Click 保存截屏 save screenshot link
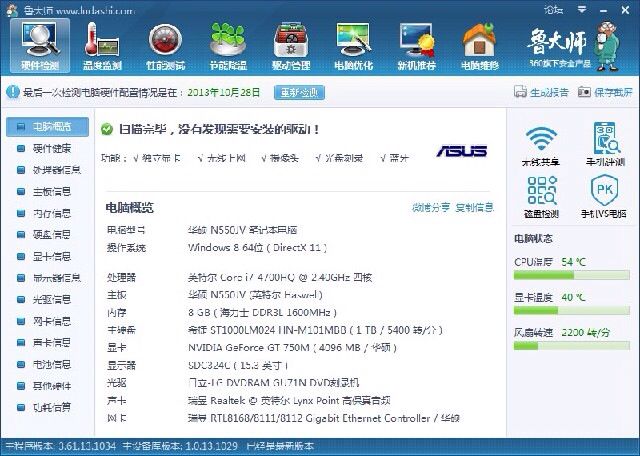The width and height of the screenshot is (640, 456). [613, 92]
